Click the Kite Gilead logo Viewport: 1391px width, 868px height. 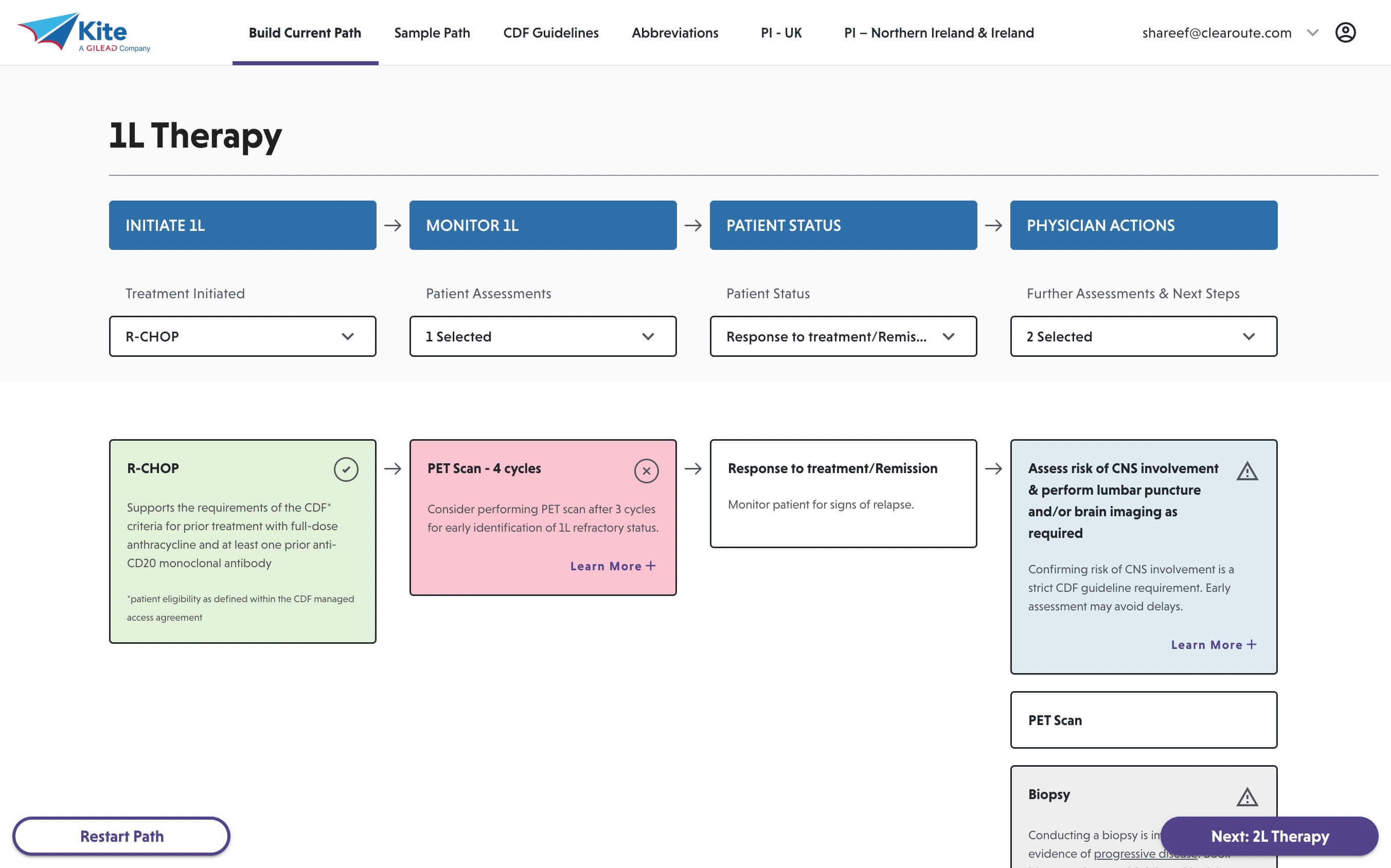(84, 32)
